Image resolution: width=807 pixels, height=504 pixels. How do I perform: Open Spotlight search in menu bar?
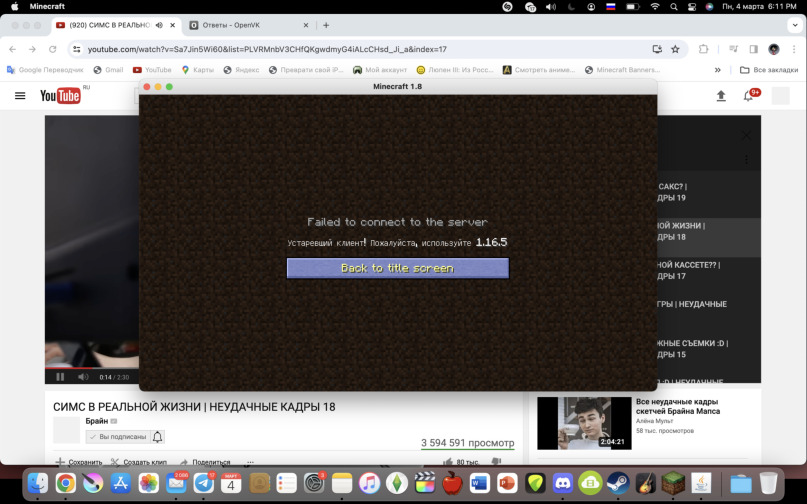pos(674,7)
